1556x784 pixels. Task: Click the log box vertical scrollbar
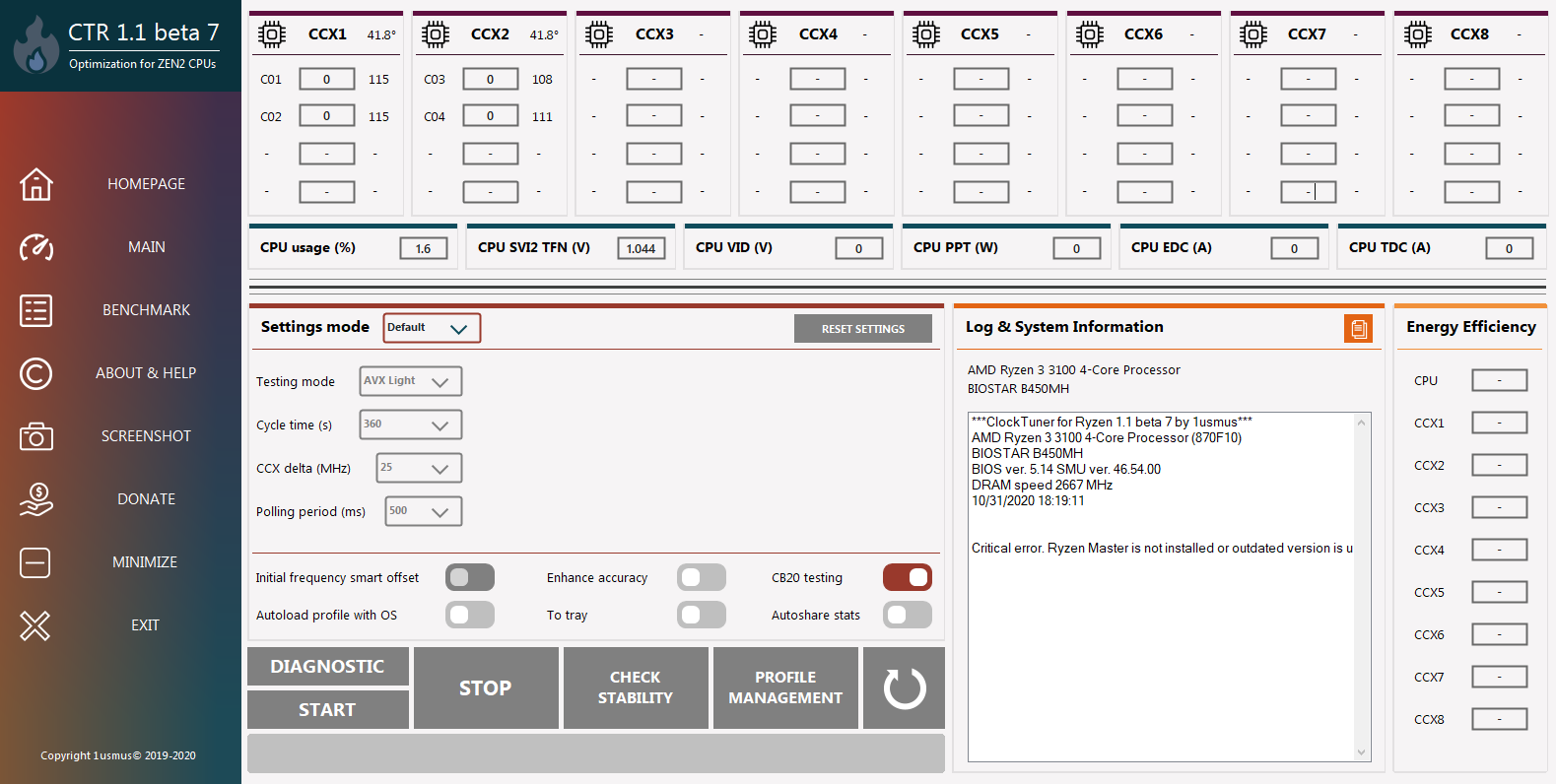click(1362, 587)
